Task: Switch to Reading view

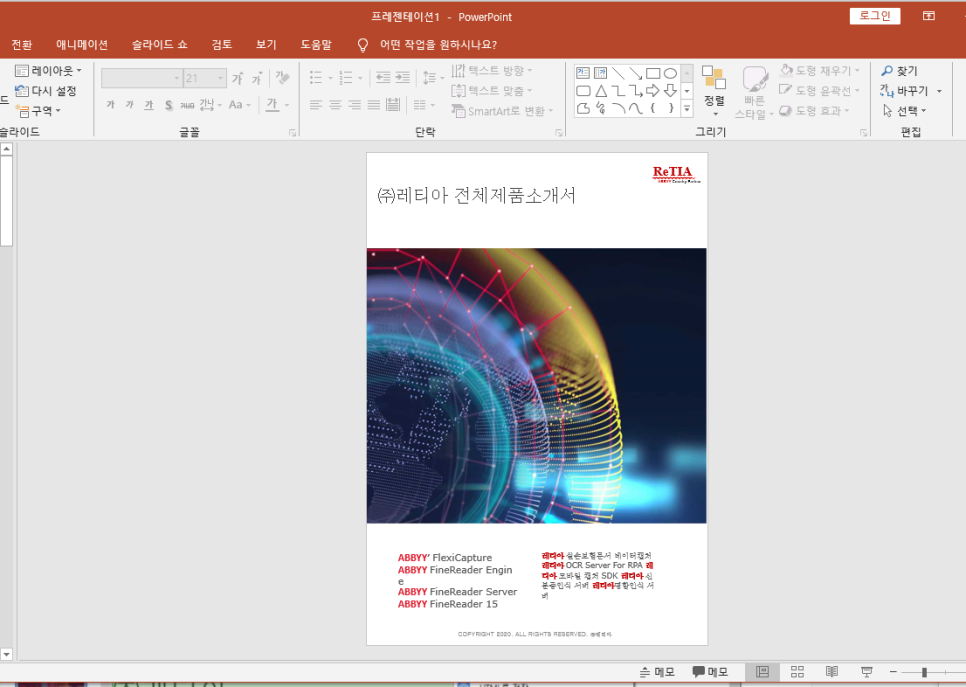Action: click(x=832, y=672)
